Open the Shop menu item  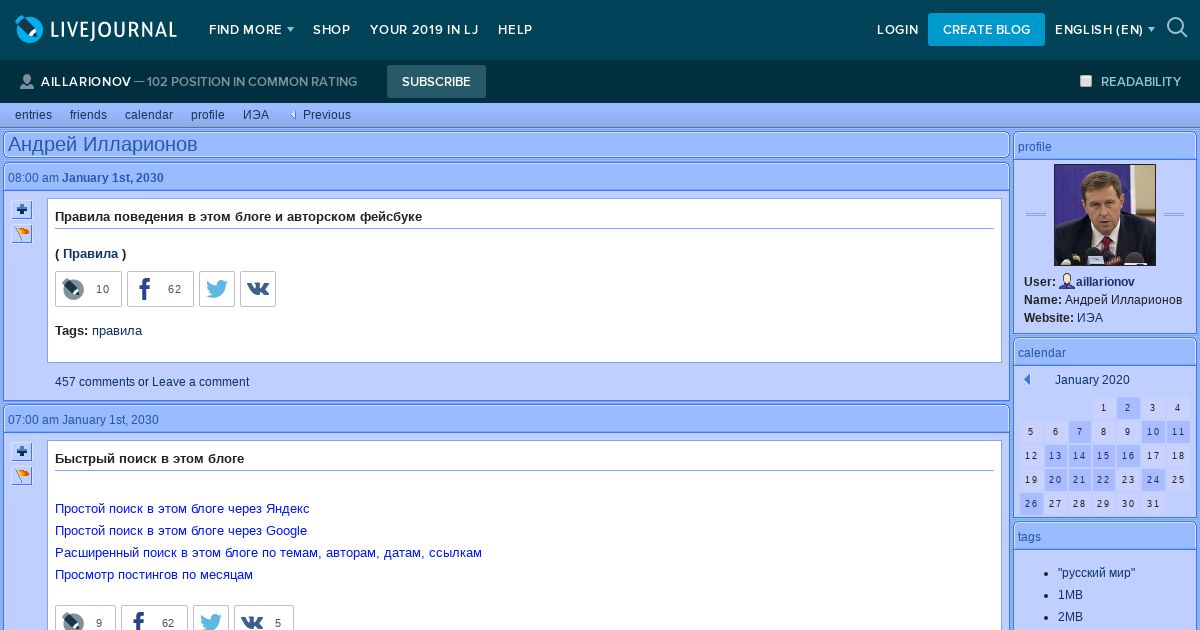(331, 30)
